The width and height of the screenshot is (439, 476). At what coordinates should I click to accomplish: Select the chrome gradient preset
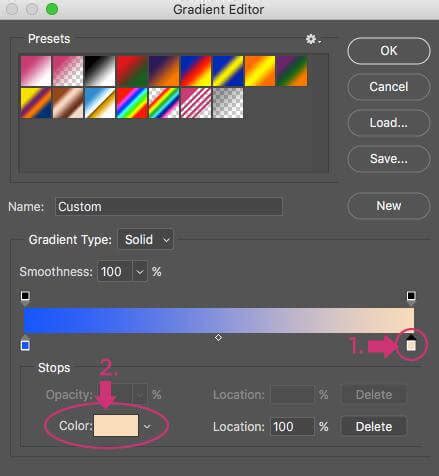(x=100, y=103)
